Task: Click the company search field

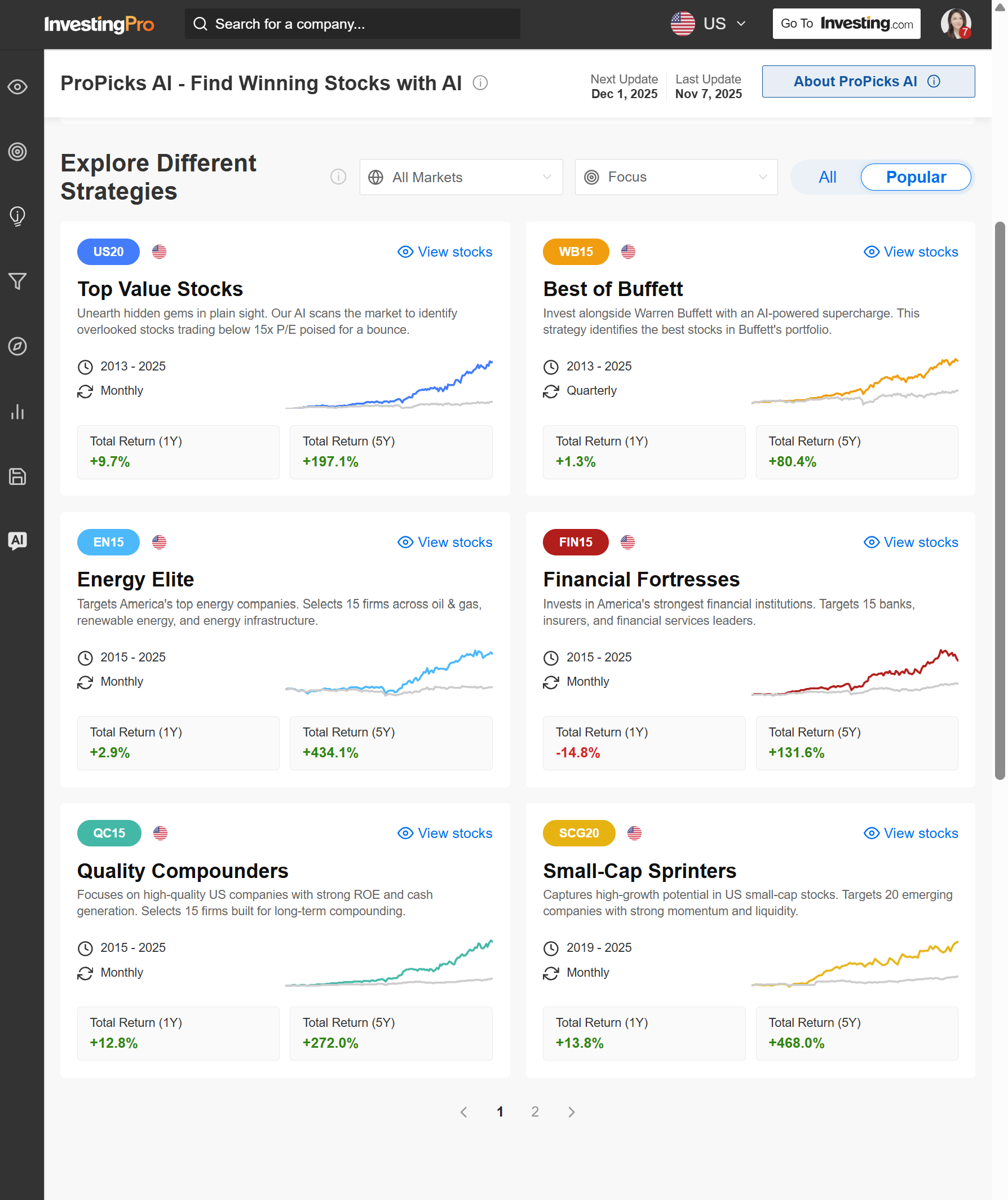Action: (352, 24)
